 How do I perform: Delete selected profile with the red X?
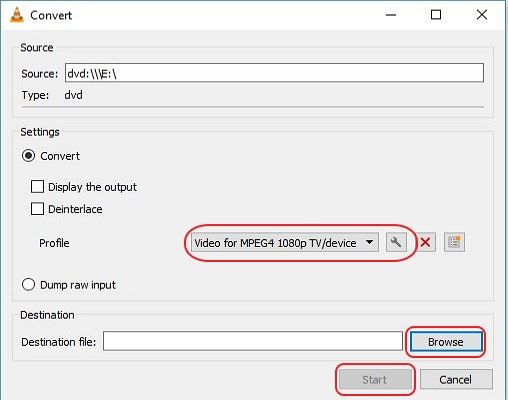(425, 242)
